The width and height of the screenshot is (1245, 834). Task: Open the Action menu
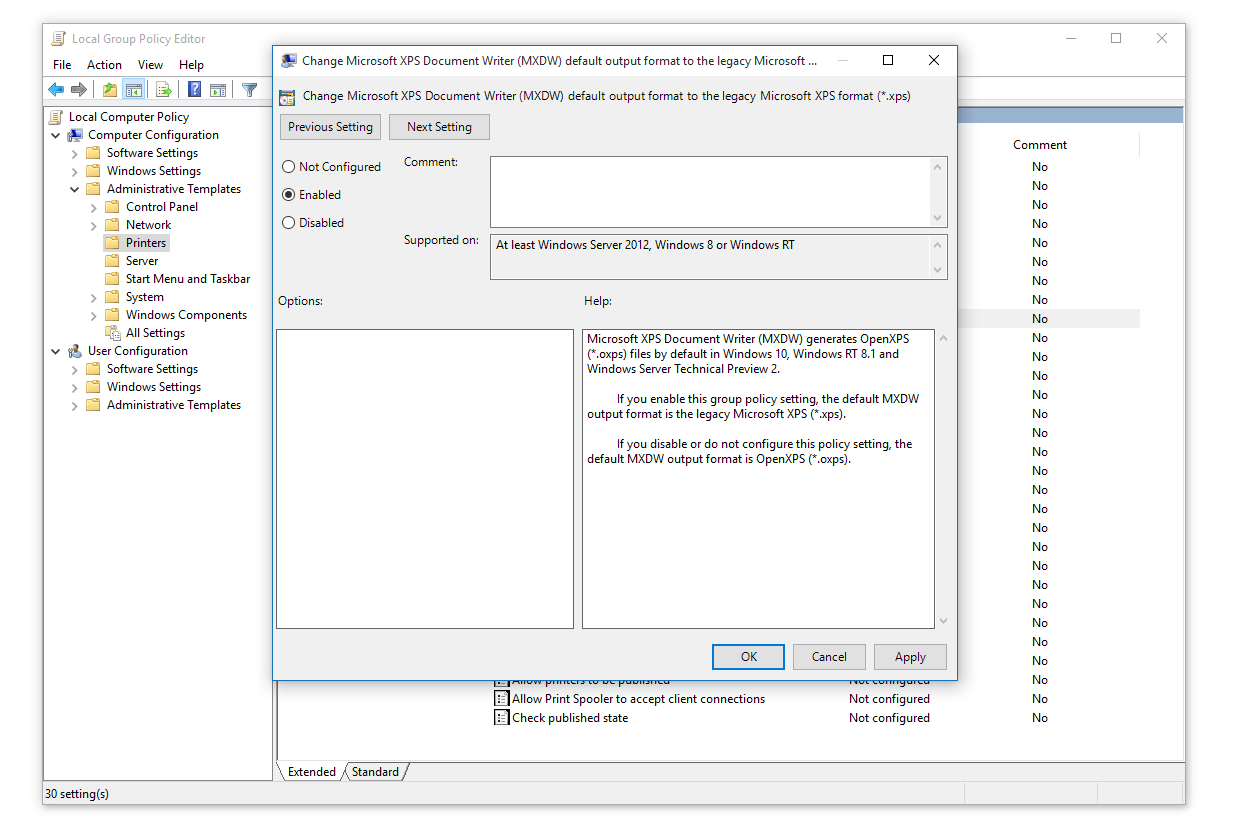click(104, 65)
